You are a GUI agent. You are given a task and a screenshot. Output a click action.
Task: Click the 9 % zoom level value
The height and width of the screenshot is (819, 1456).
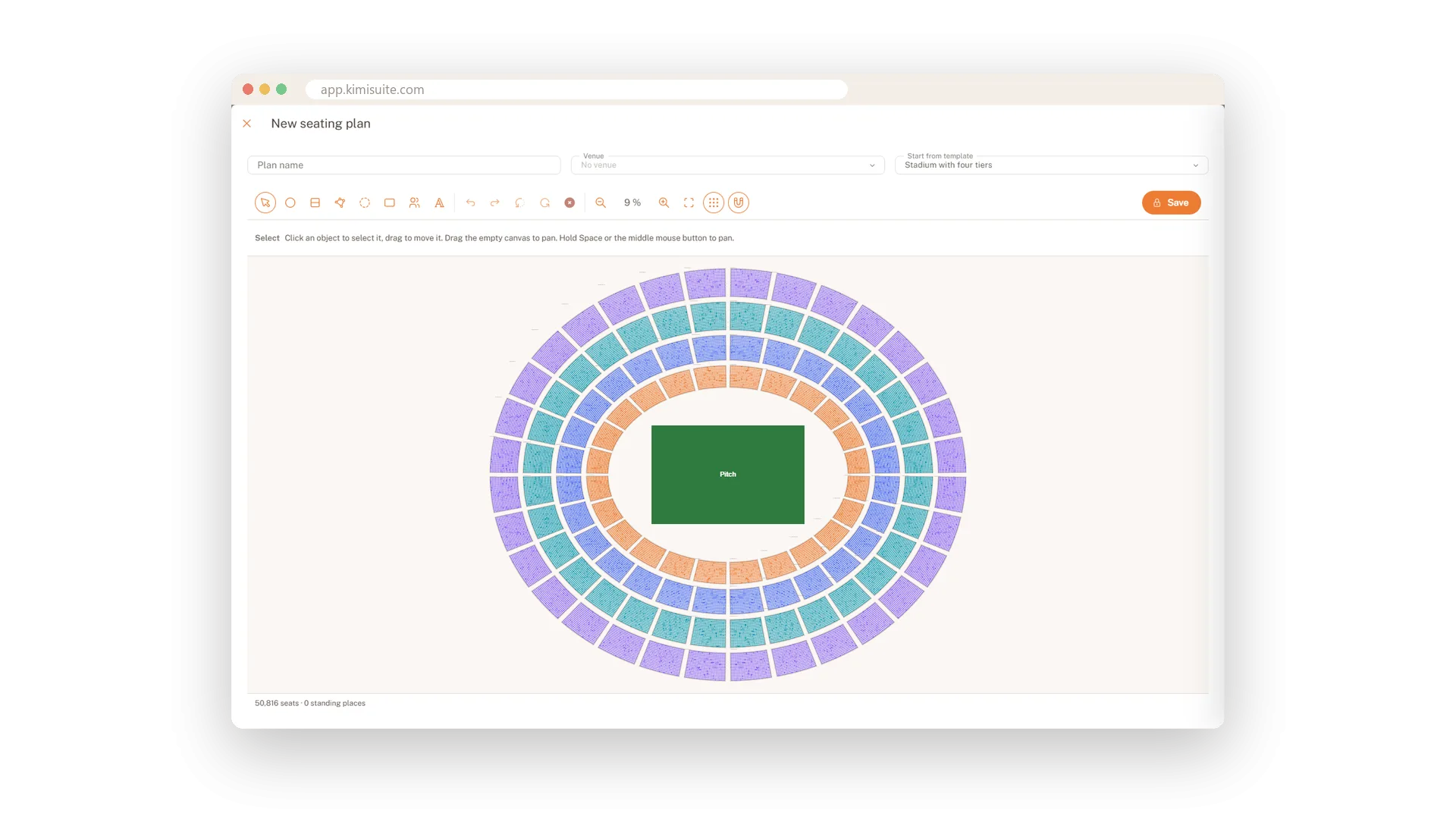pyautogui.click(x=632, y=202)
